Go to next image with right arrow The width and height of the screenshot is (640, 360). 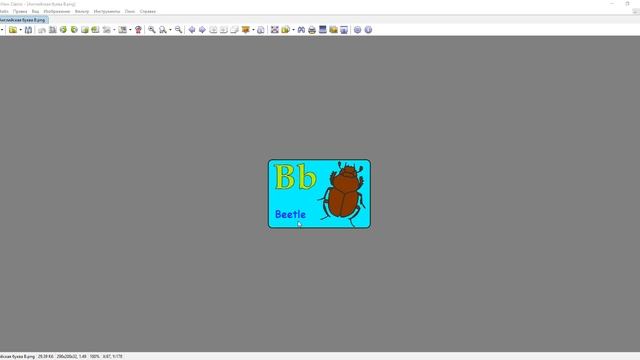click(202, 30)
